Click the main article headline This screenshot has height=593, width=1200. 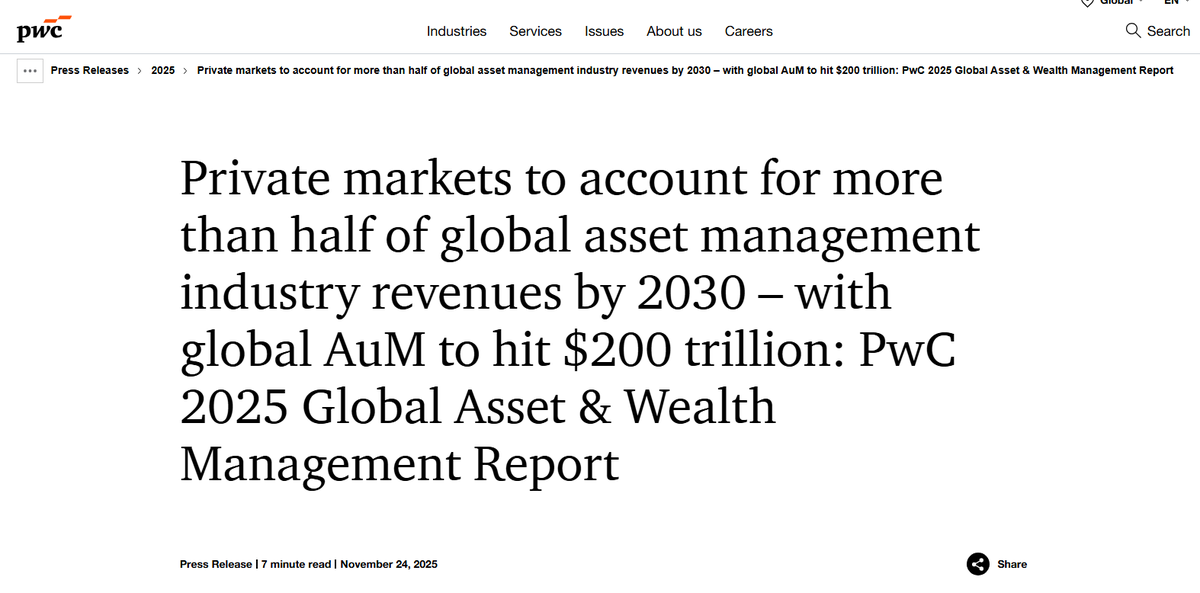580,322
